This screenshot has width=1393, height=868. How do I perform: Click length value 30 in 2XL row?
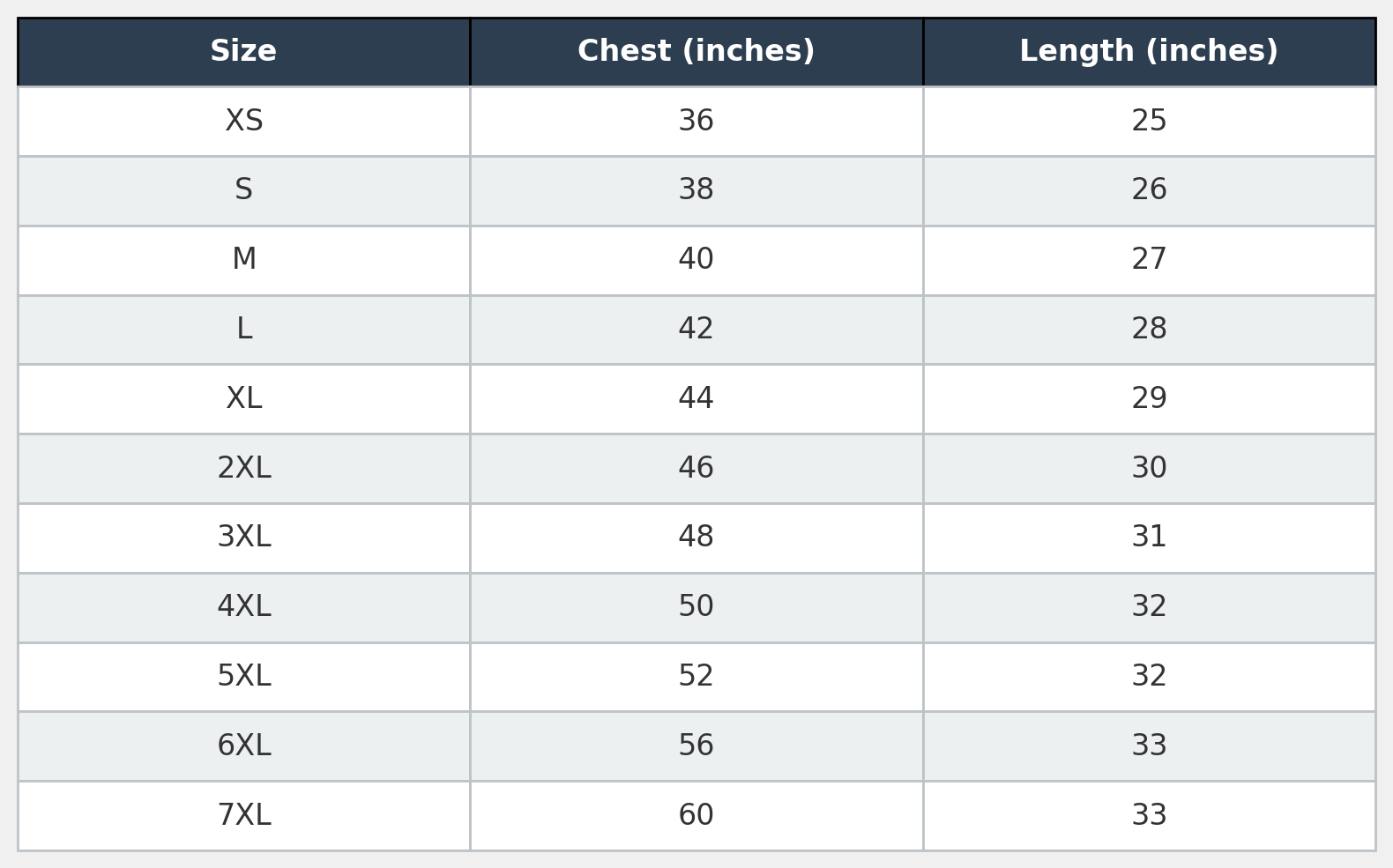(x=1149, y=469)
